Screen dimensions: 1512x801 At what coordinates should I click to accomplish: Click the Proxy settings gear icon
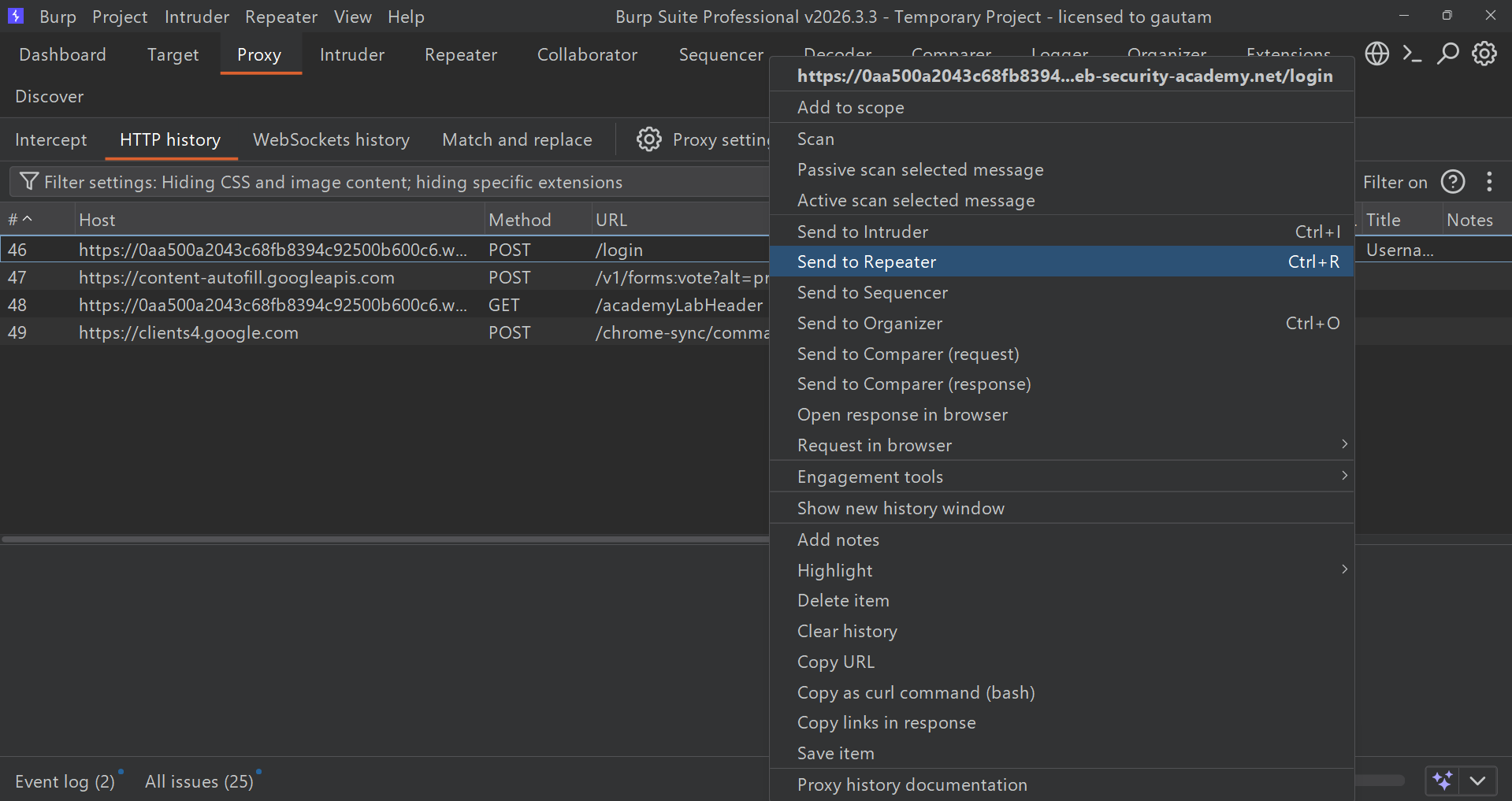point(649,139)
